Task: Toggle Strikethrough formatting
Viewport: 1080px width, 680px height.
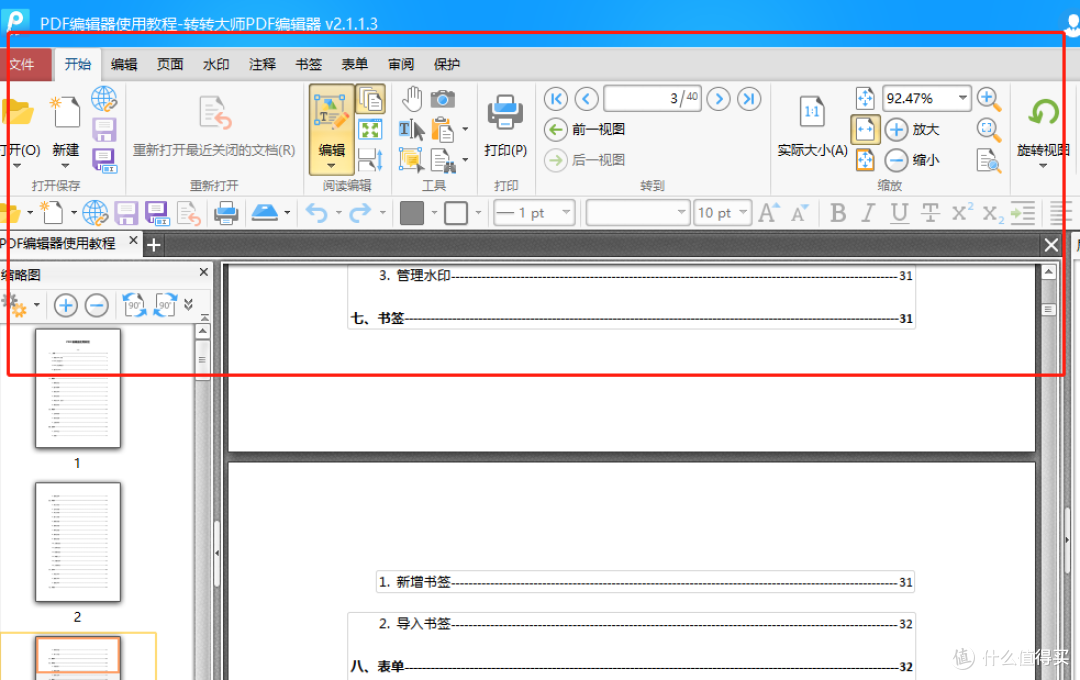Action: [930, 214]
